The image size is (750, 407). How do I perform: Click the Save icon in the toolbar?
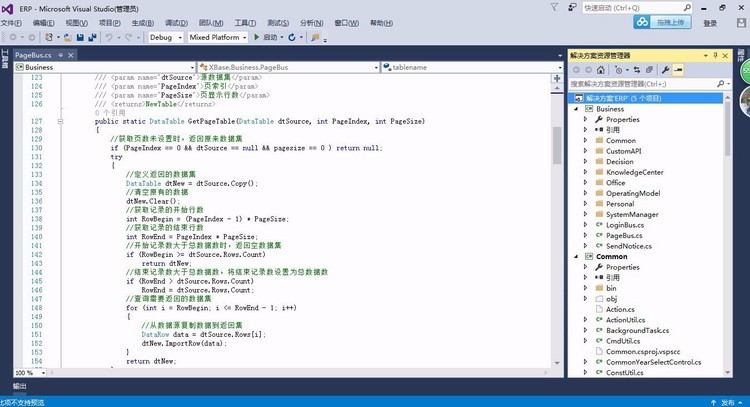pos(80,37)
